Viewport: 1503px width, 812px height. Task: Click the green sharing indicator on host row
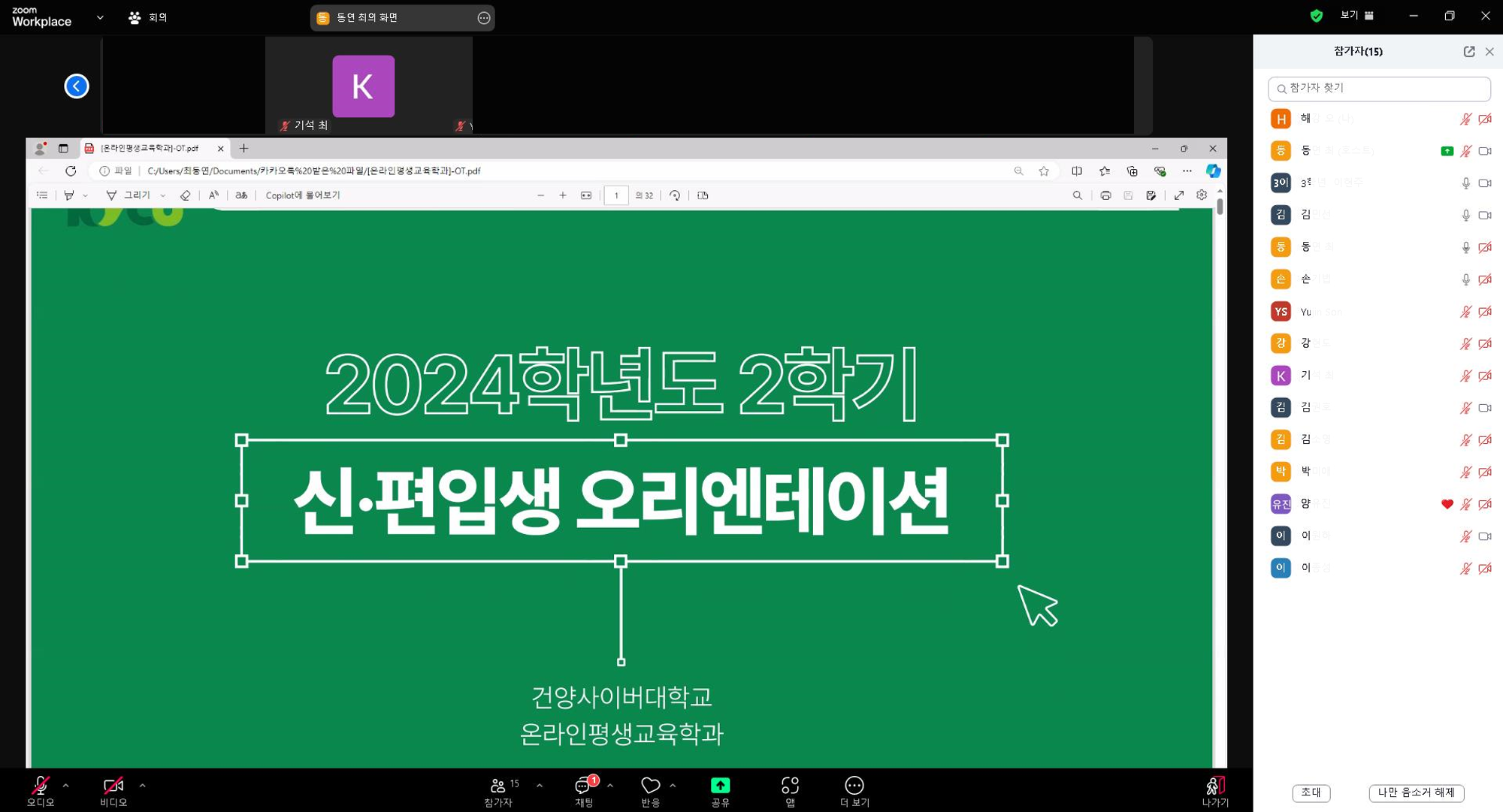click(x=1447, y=151)
